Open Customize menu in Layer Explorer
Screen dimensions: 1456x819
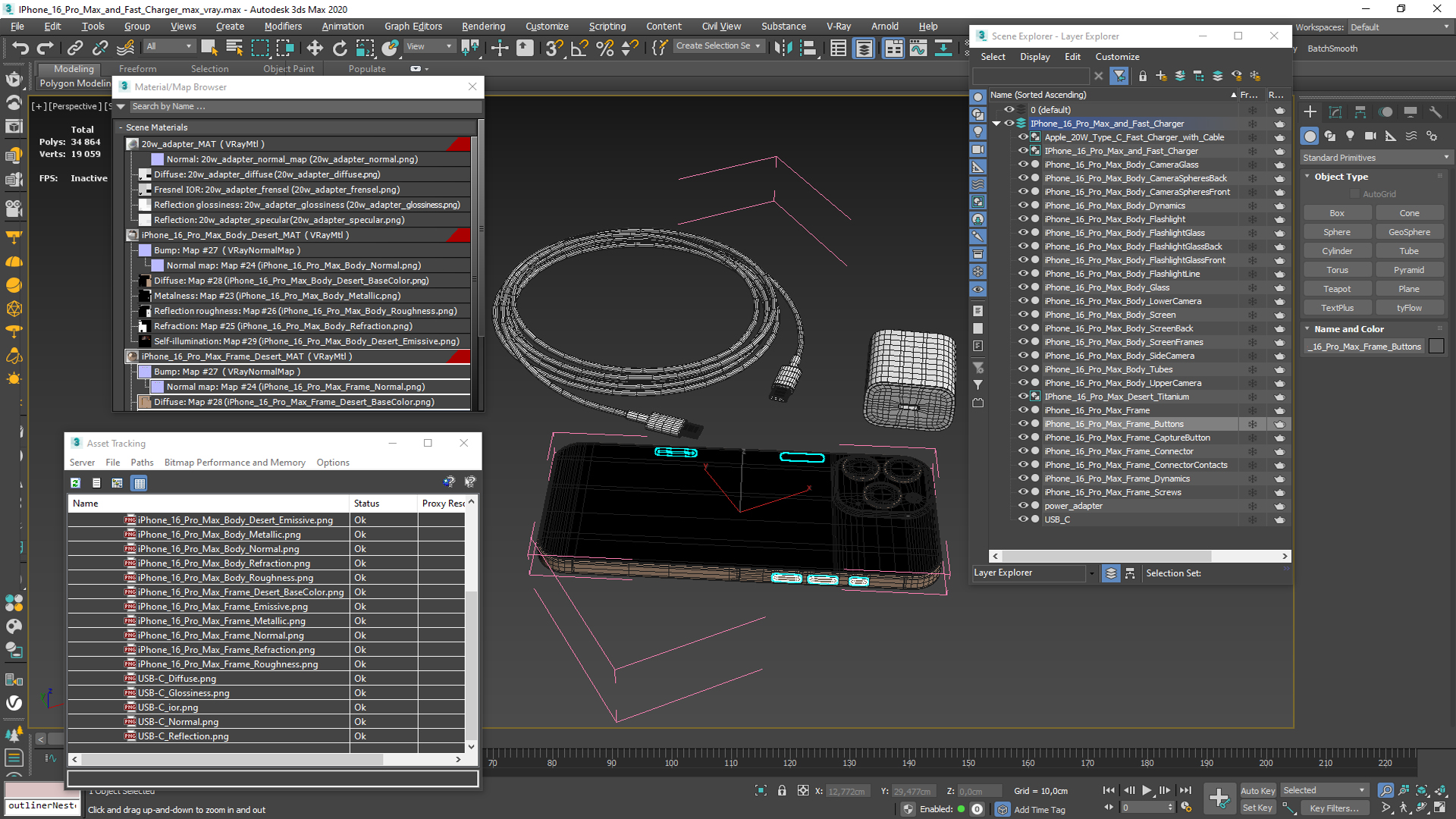coord(1117,57)
